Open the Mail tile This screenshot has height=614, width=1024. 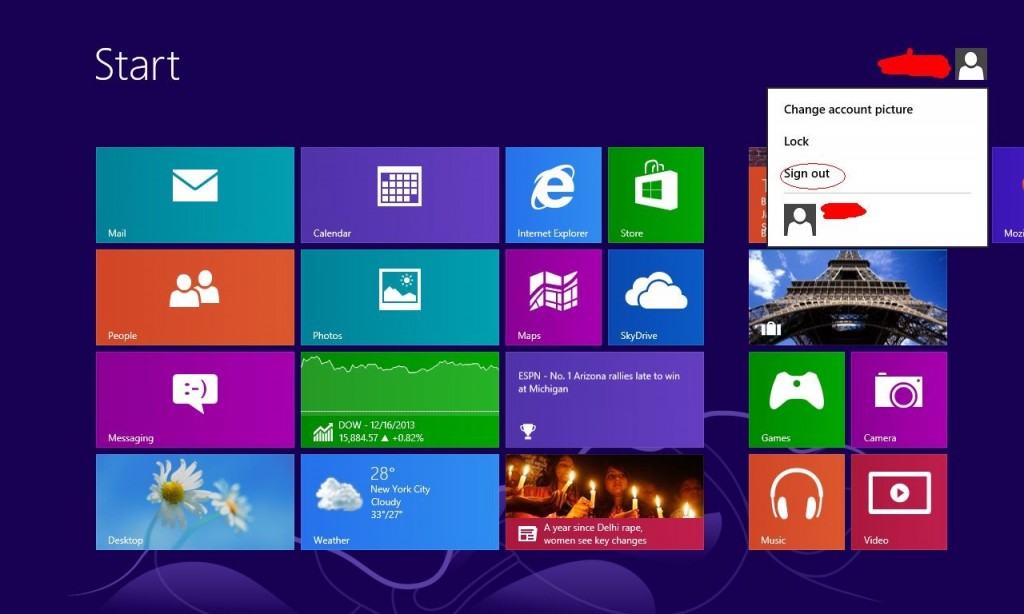pos(195,195)
